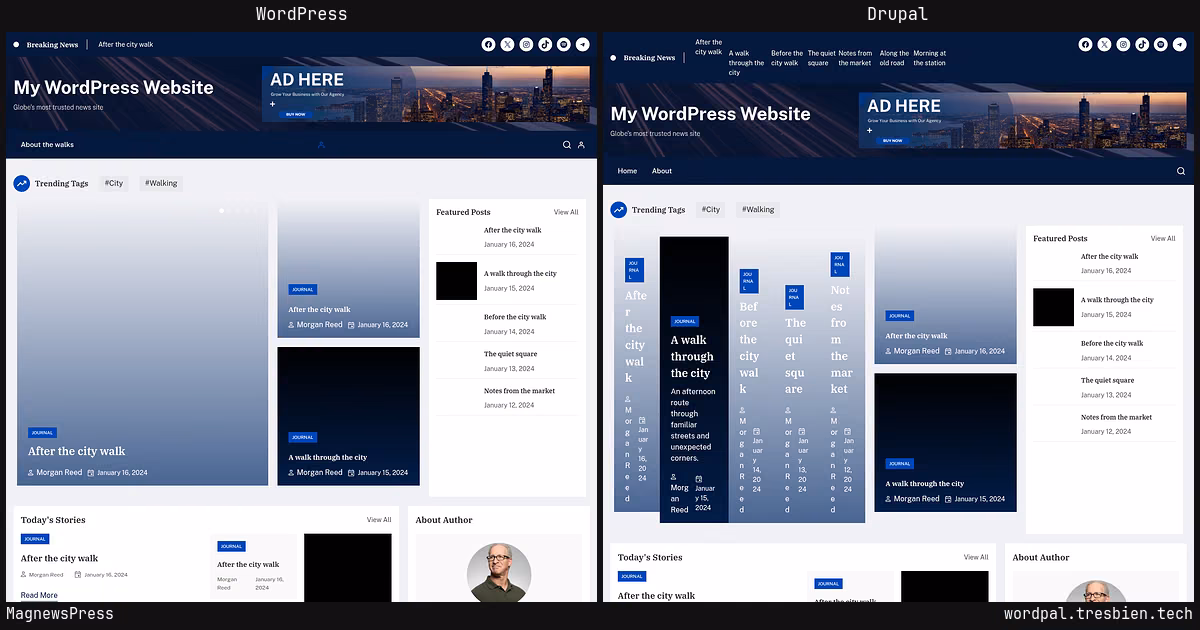The image size is (1200, 630).
Task: Click 'Notes from the market' ticker link in Drupal
Action: (x=855, y=58)
